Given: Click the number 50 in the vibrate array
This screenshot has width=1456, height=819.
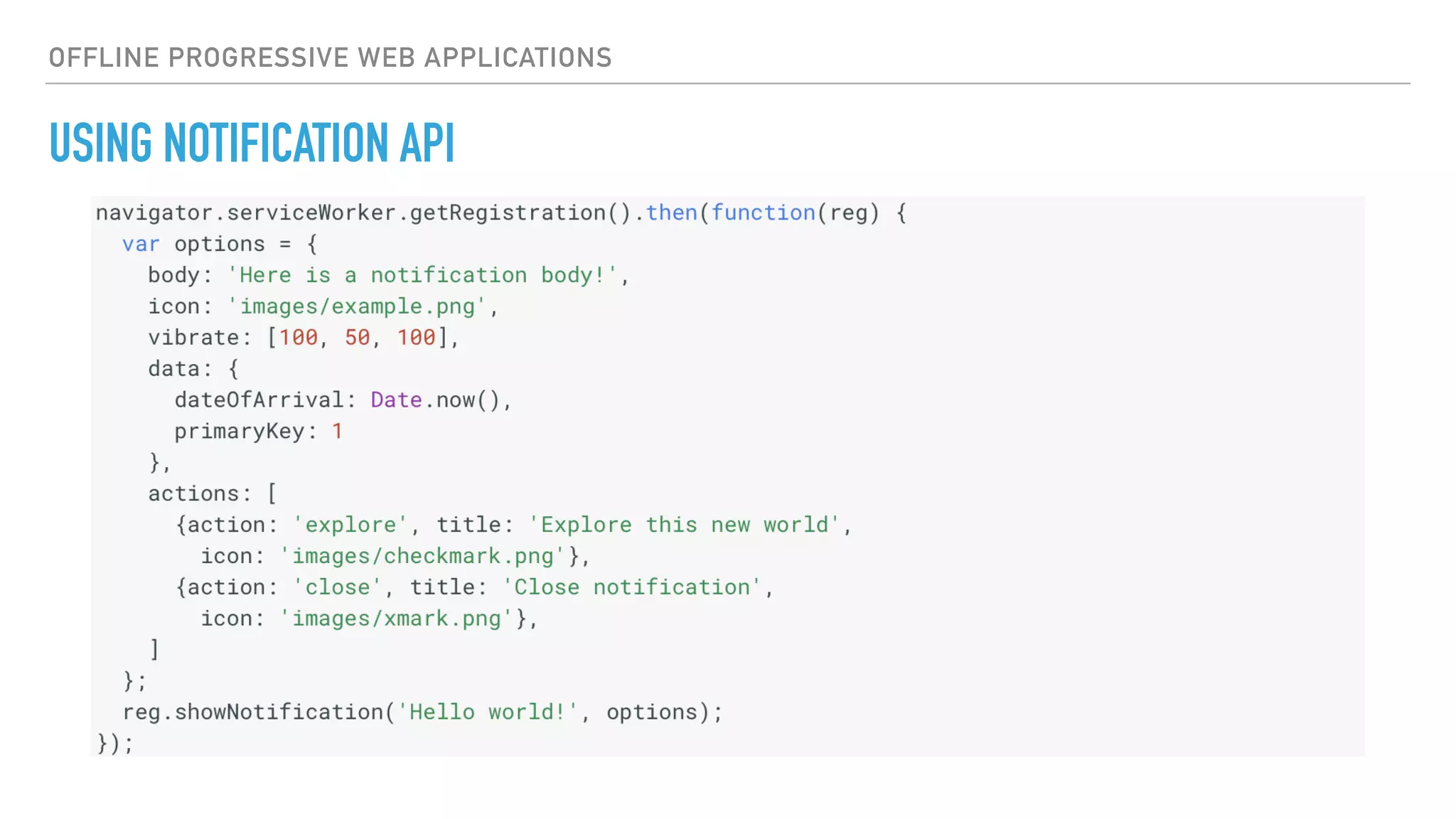Looking at the screenshot, I should tap(357, 338).
